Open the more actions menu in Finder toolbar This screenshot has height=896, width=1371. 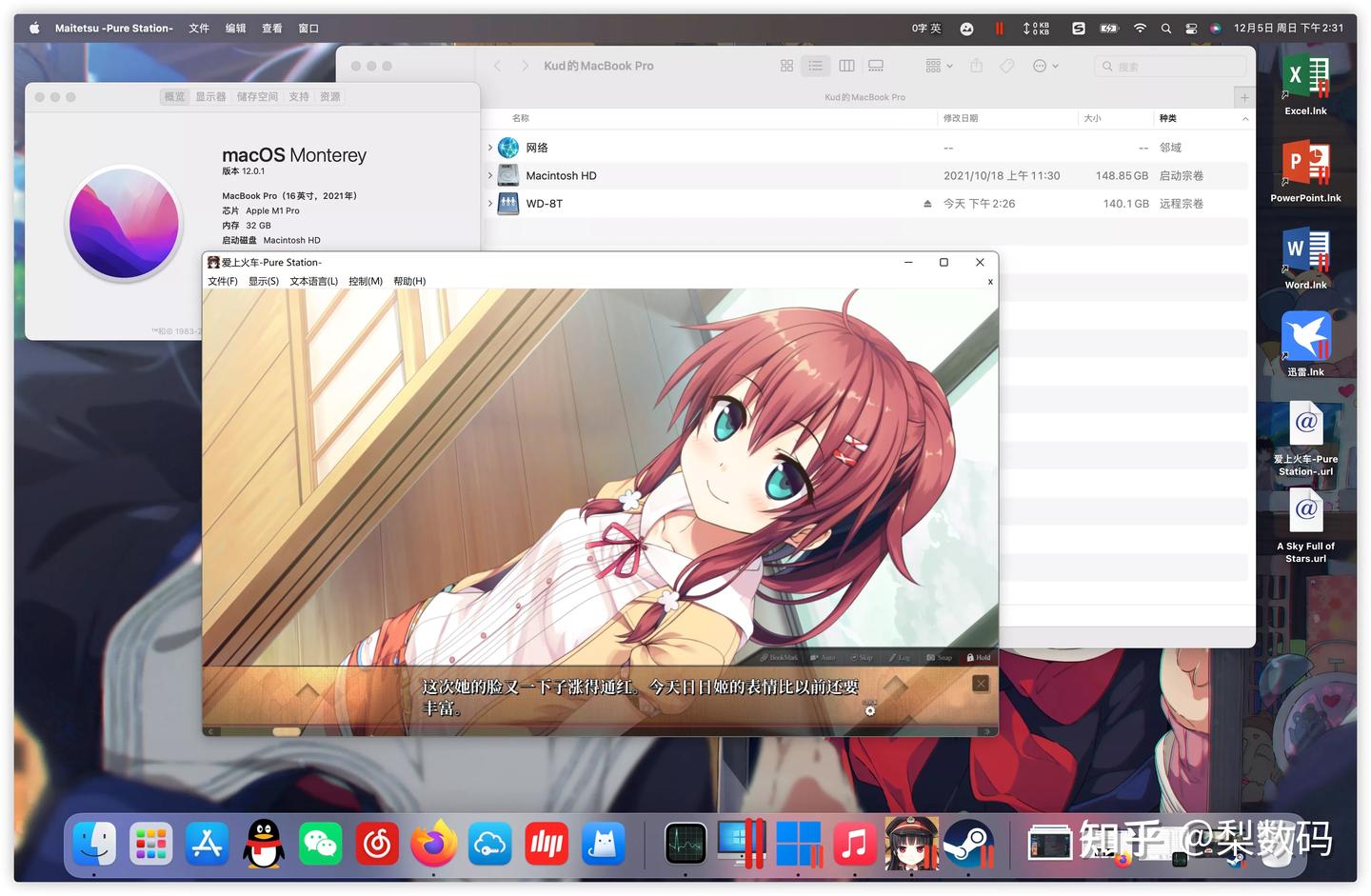(x=1044, y=66)
